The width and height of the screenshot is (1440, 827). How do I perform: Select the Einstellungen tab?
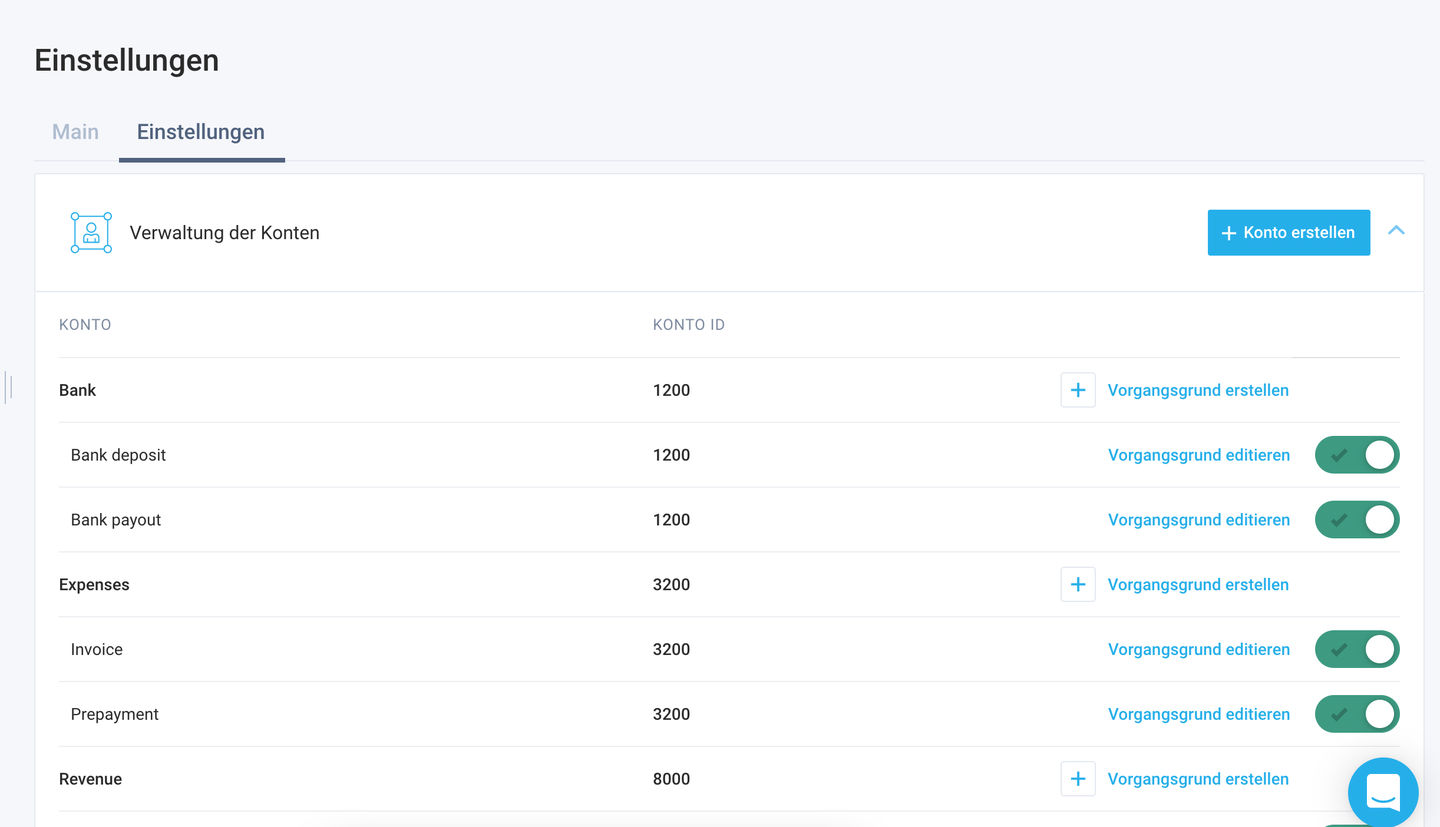(x=201, y=132)
